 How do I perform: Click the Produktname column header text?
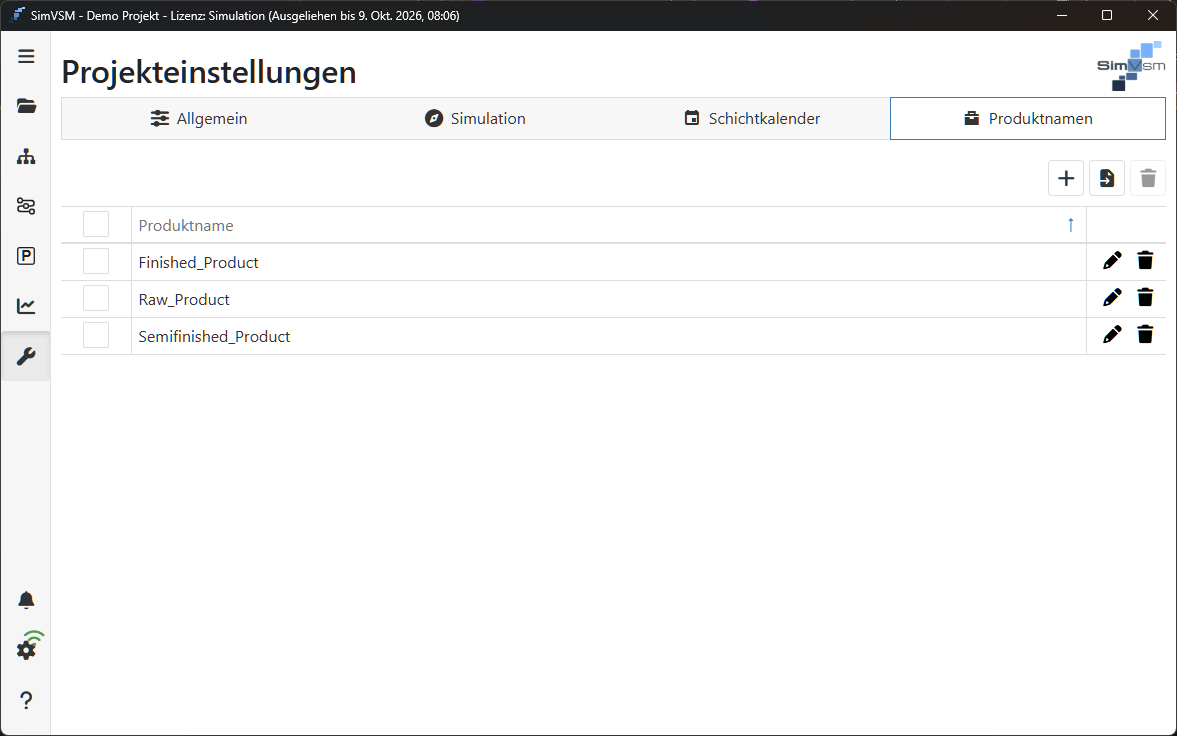coord(186,225)
